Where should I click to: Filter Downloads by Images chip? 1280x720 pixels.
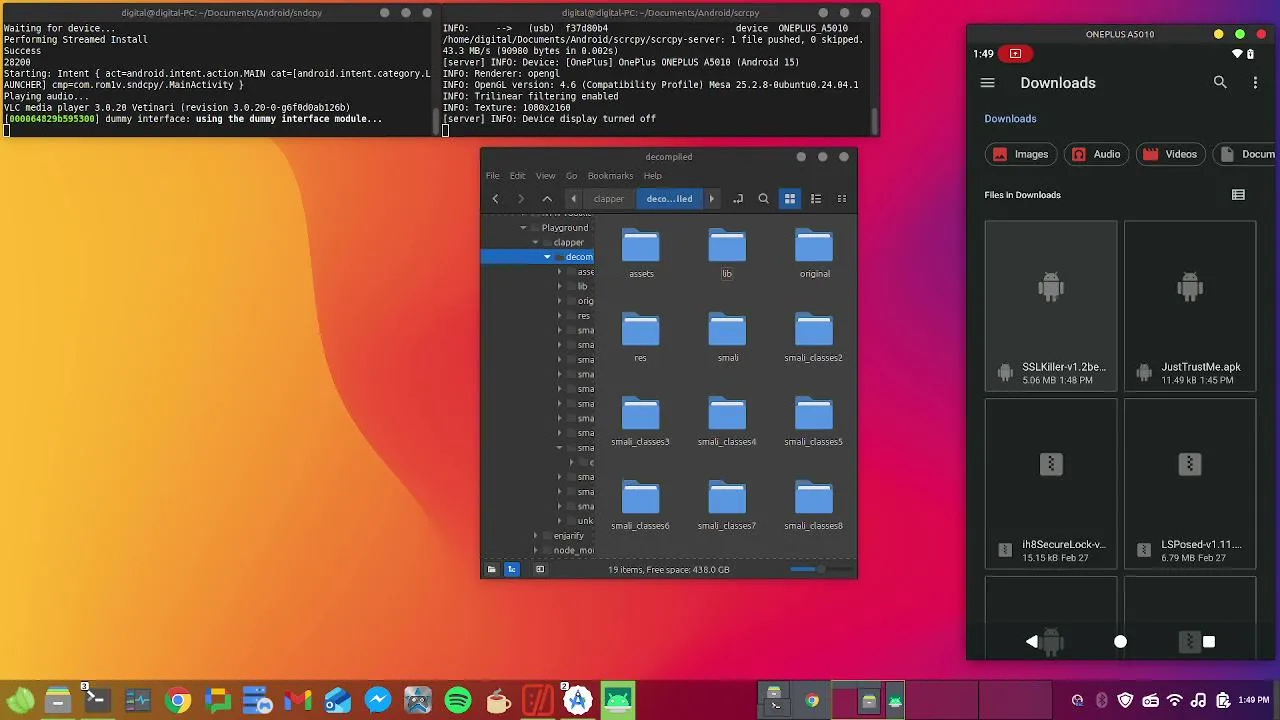tap(1021, 154)
